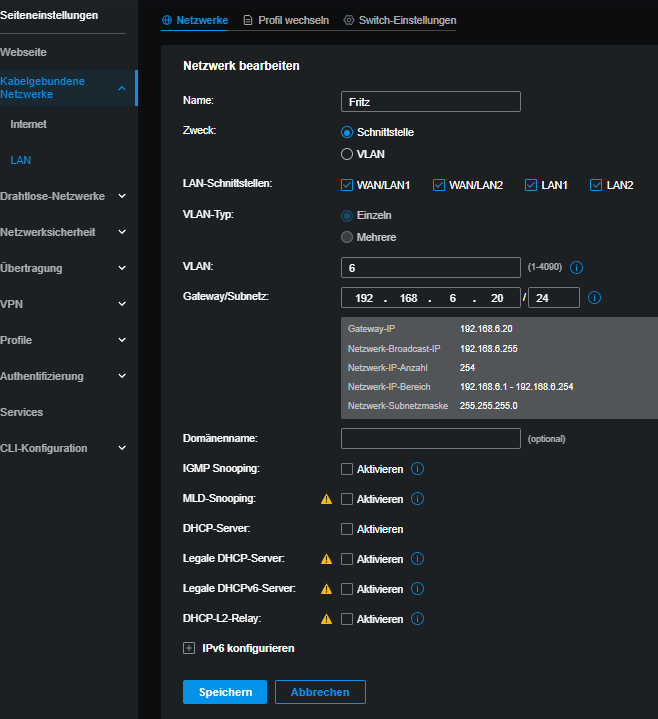Image resolution: width=658 pixels, height=719 pixels.
Task: Uncheck the WAN/LAN1 interface checkbox
Action: pyautogui.click(x=347, y=185)
